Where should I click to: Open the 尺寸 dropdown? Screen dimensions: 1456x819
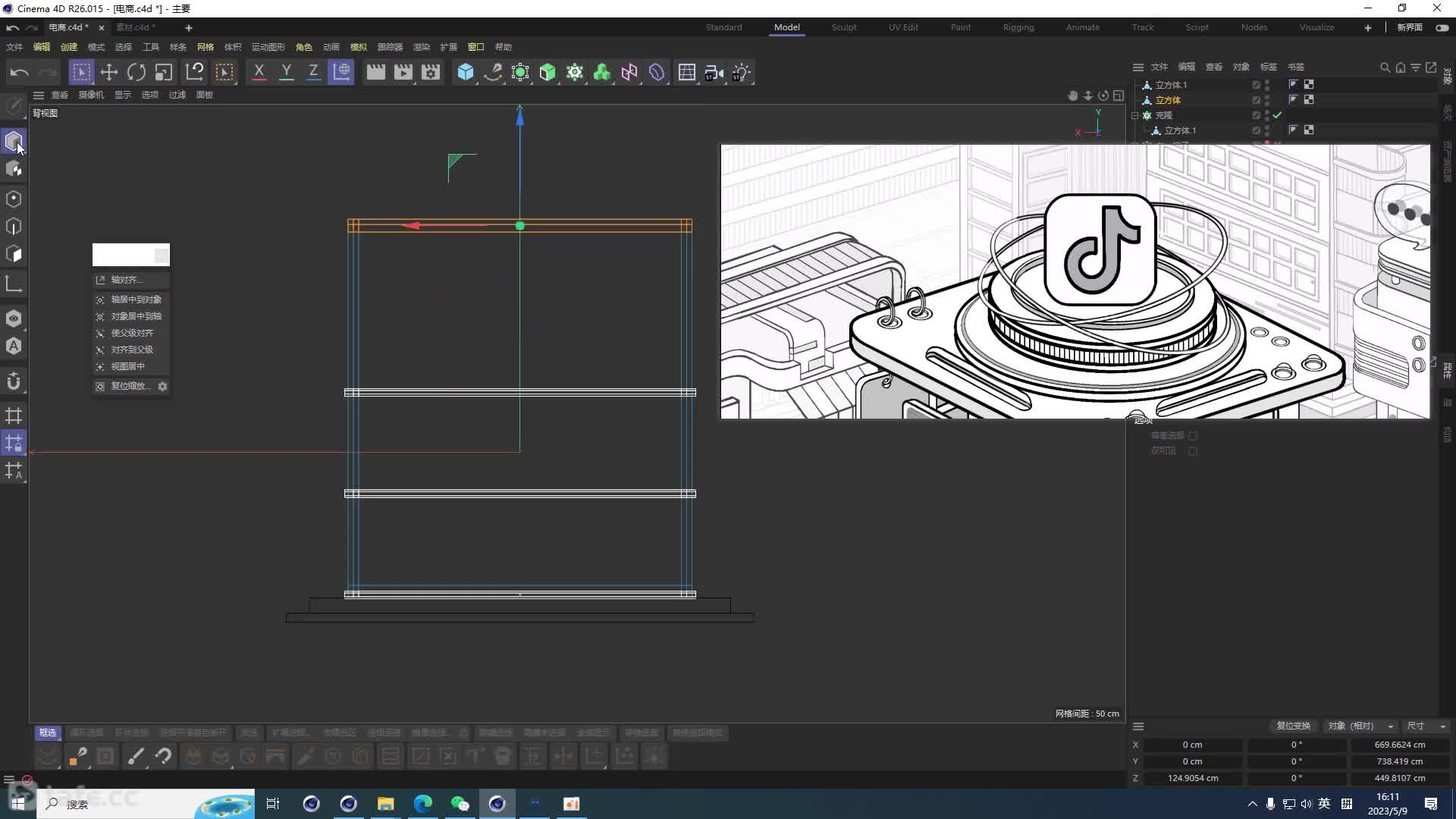[x=1426, y=726]
